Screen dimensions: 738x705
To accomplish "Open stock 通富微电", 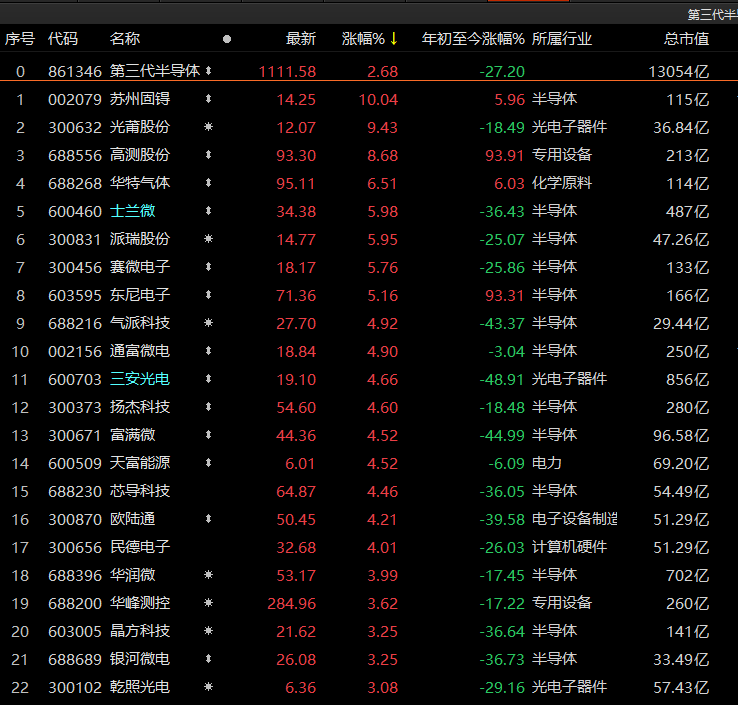I will click(140, 351).
